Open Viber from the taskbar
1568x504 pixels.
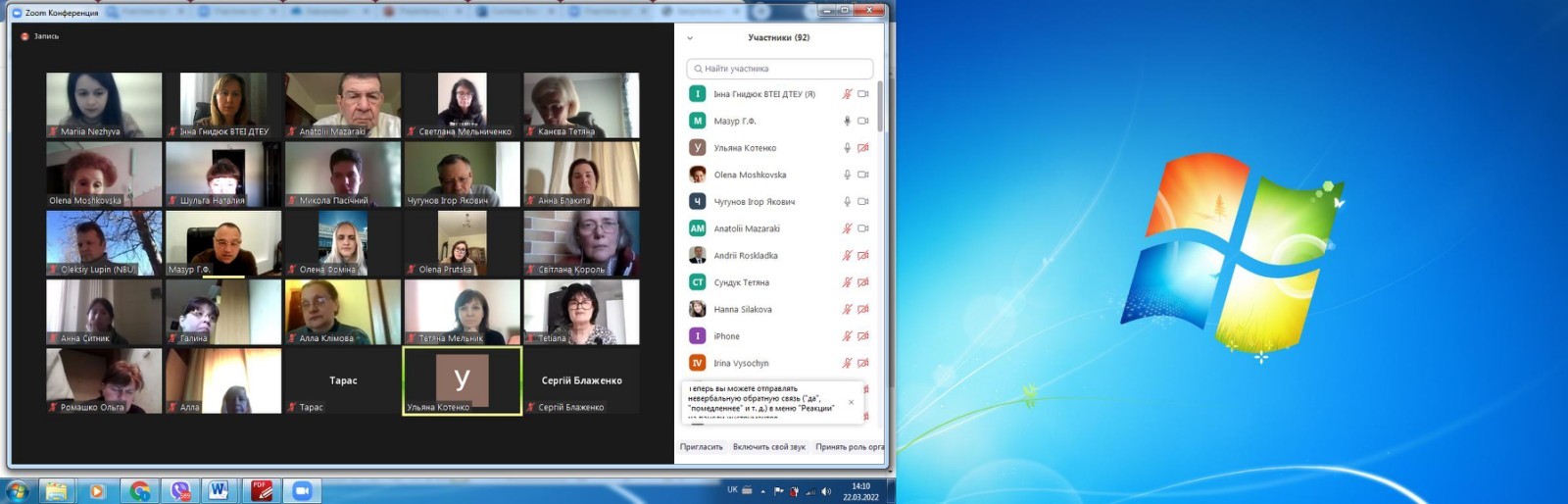180,490
